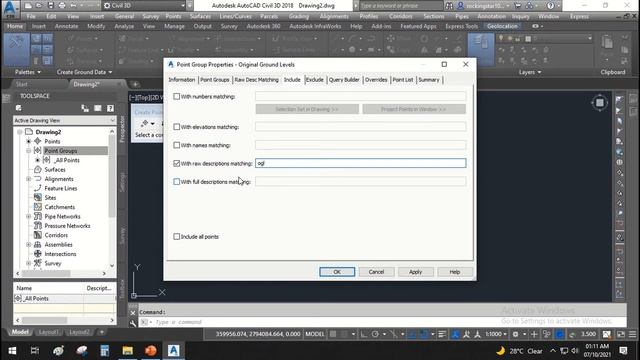
Task: Click the Pressure Networks tree icon
Action: point(38,226)
